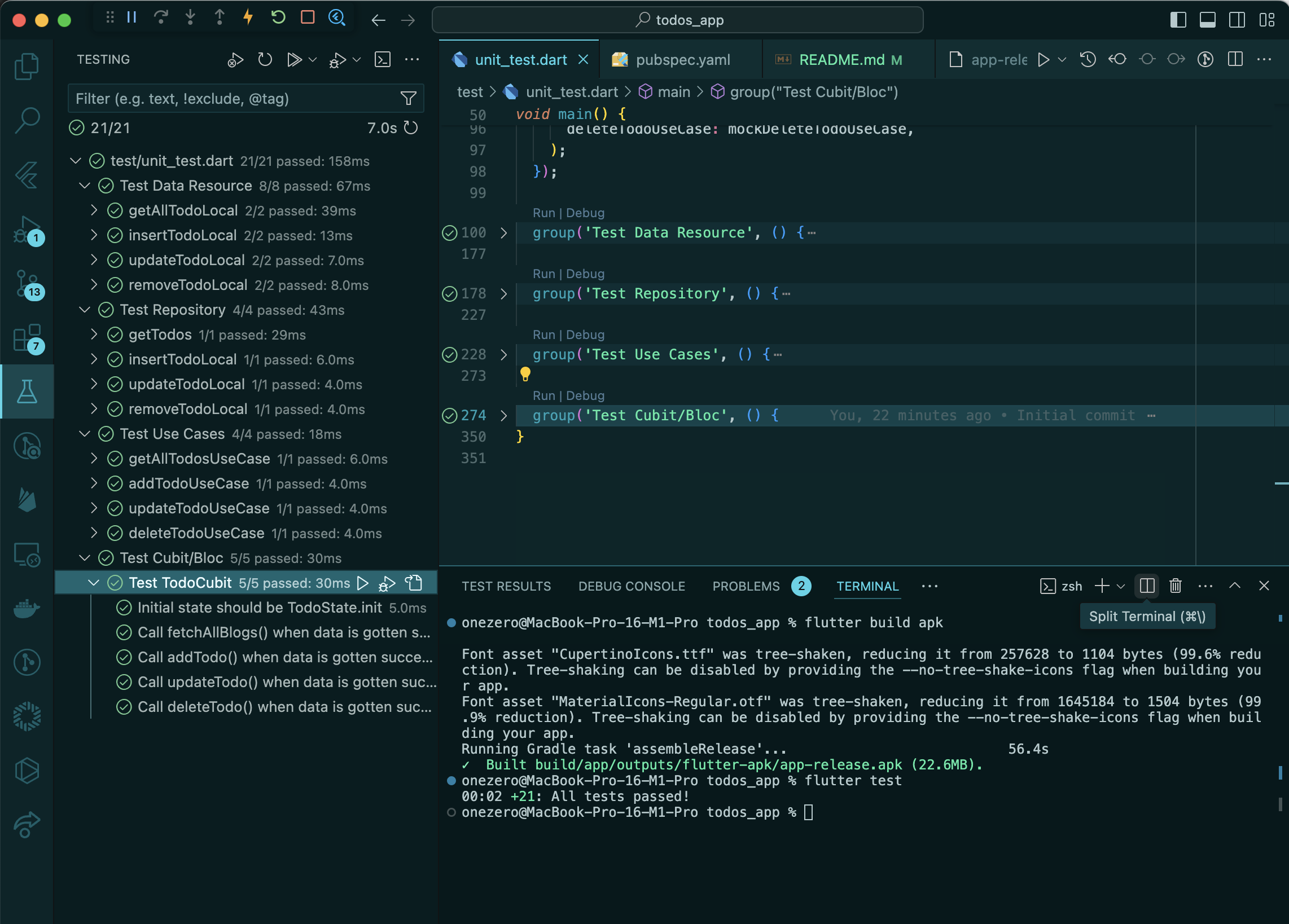
Task: Open the DEBUG CONSOLE panel tab
Action: pos(632,586)
